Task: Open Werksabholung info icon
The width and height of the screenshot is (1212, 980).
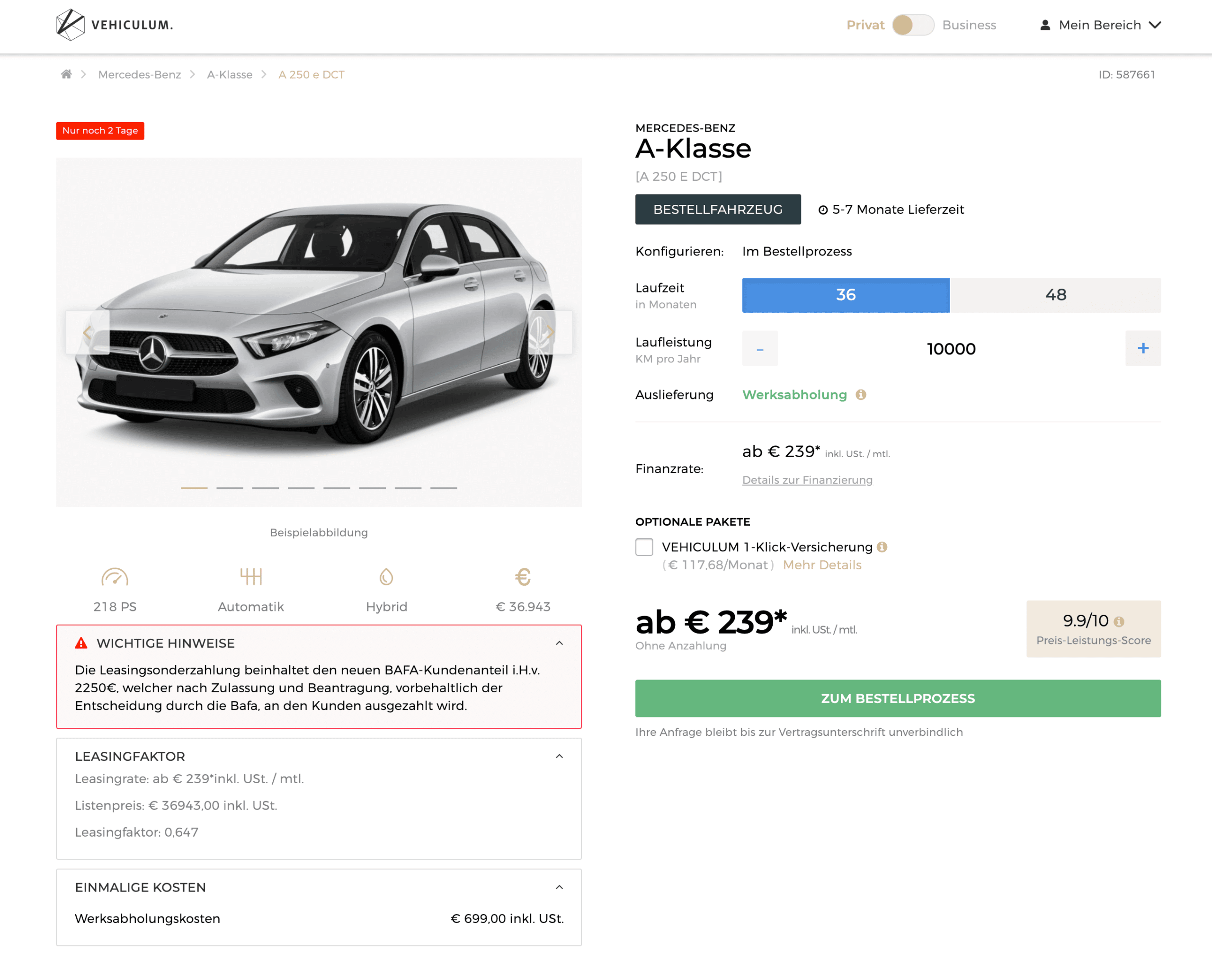Action: click(861, 395)
